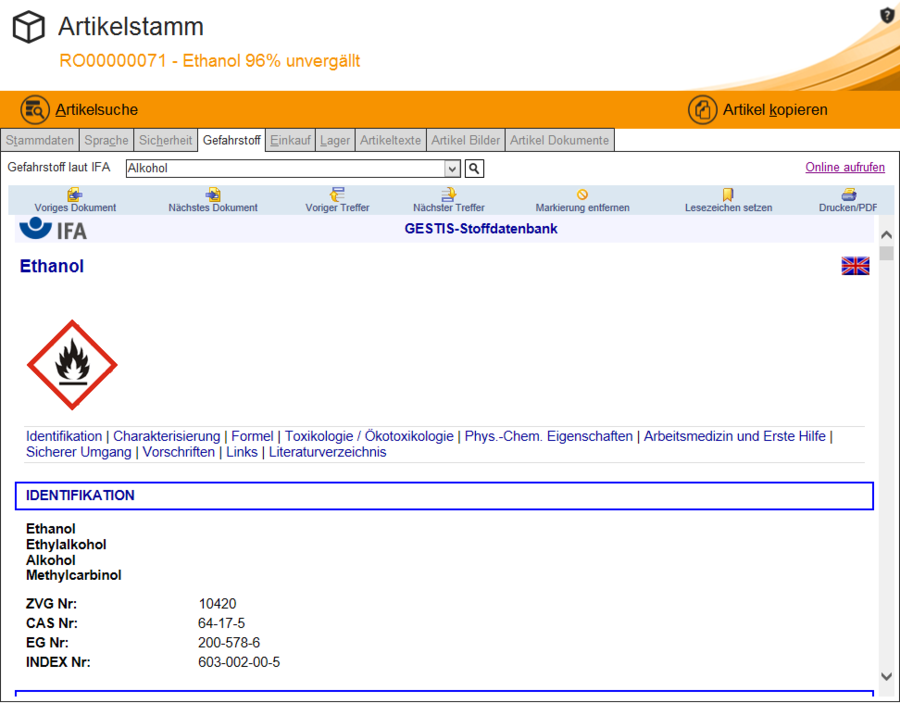Screen dimensions: 900x703
Task: Select the Gefahrstoff tab
Action: [x=232, y=141]
